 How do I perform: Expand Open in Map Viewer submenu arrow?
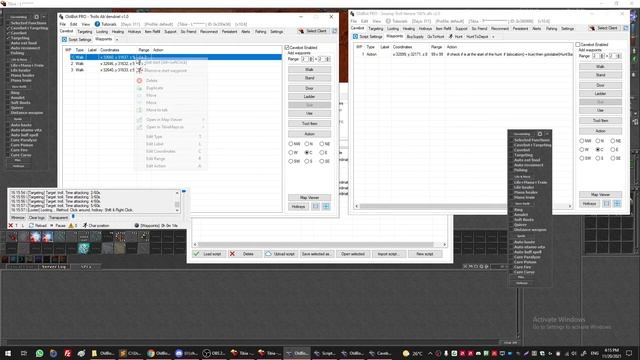click(203, 120)
